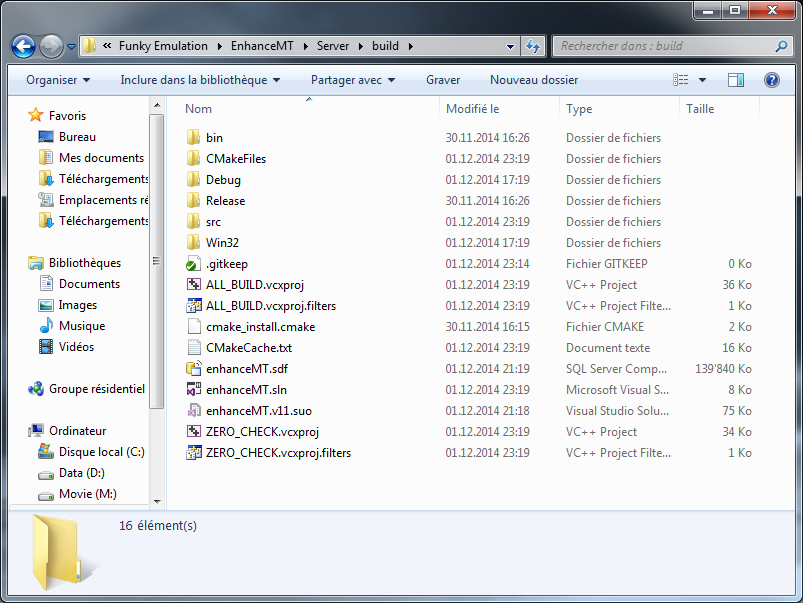Open the Organiser dropdown menu

tap(58, 80)
